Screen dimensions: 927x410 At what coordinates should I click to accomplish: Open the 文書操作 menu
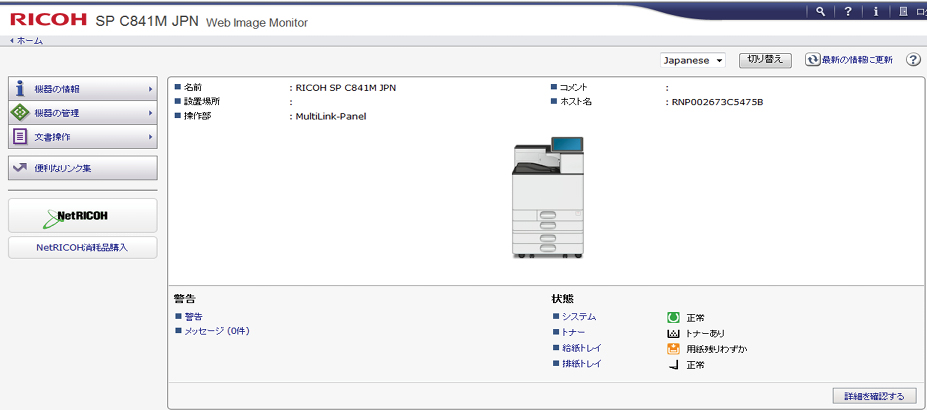82,136
